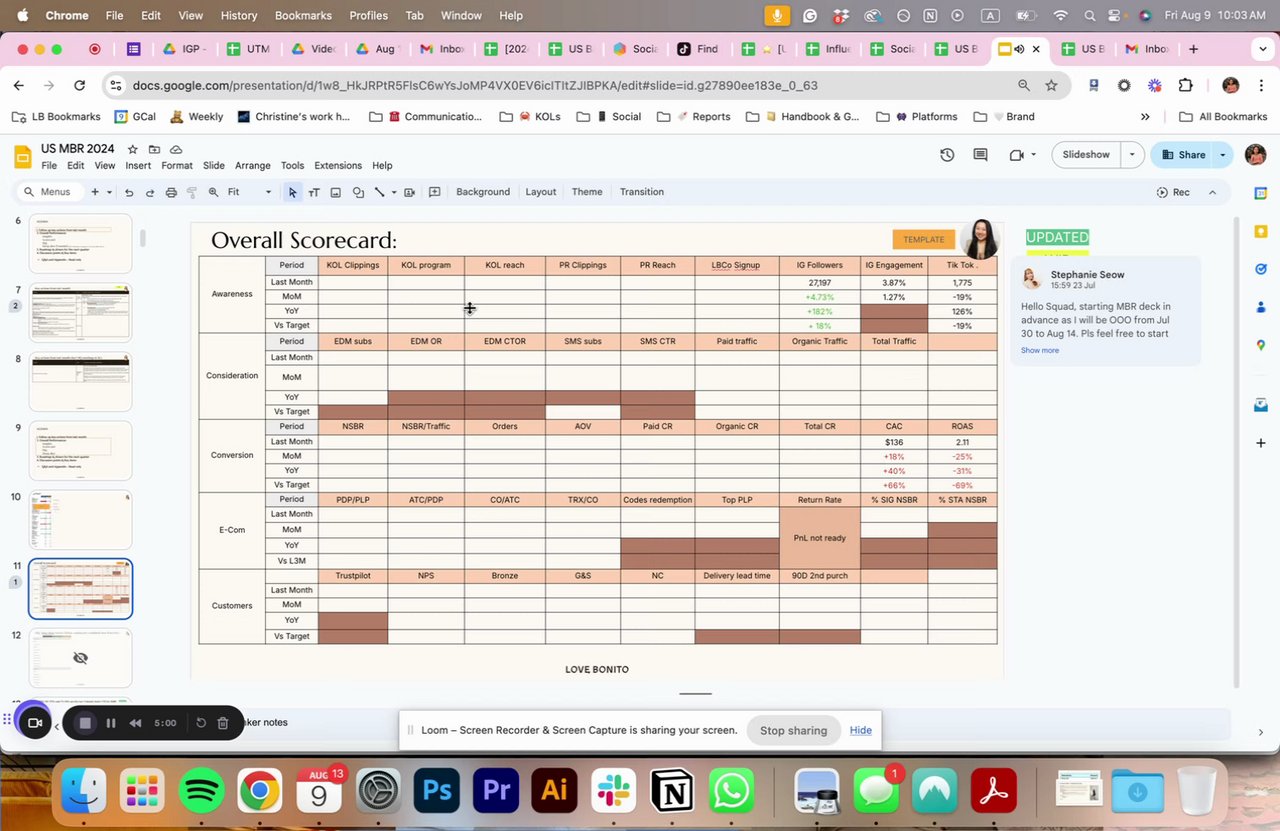Click the Menus search field

[48, 192]
